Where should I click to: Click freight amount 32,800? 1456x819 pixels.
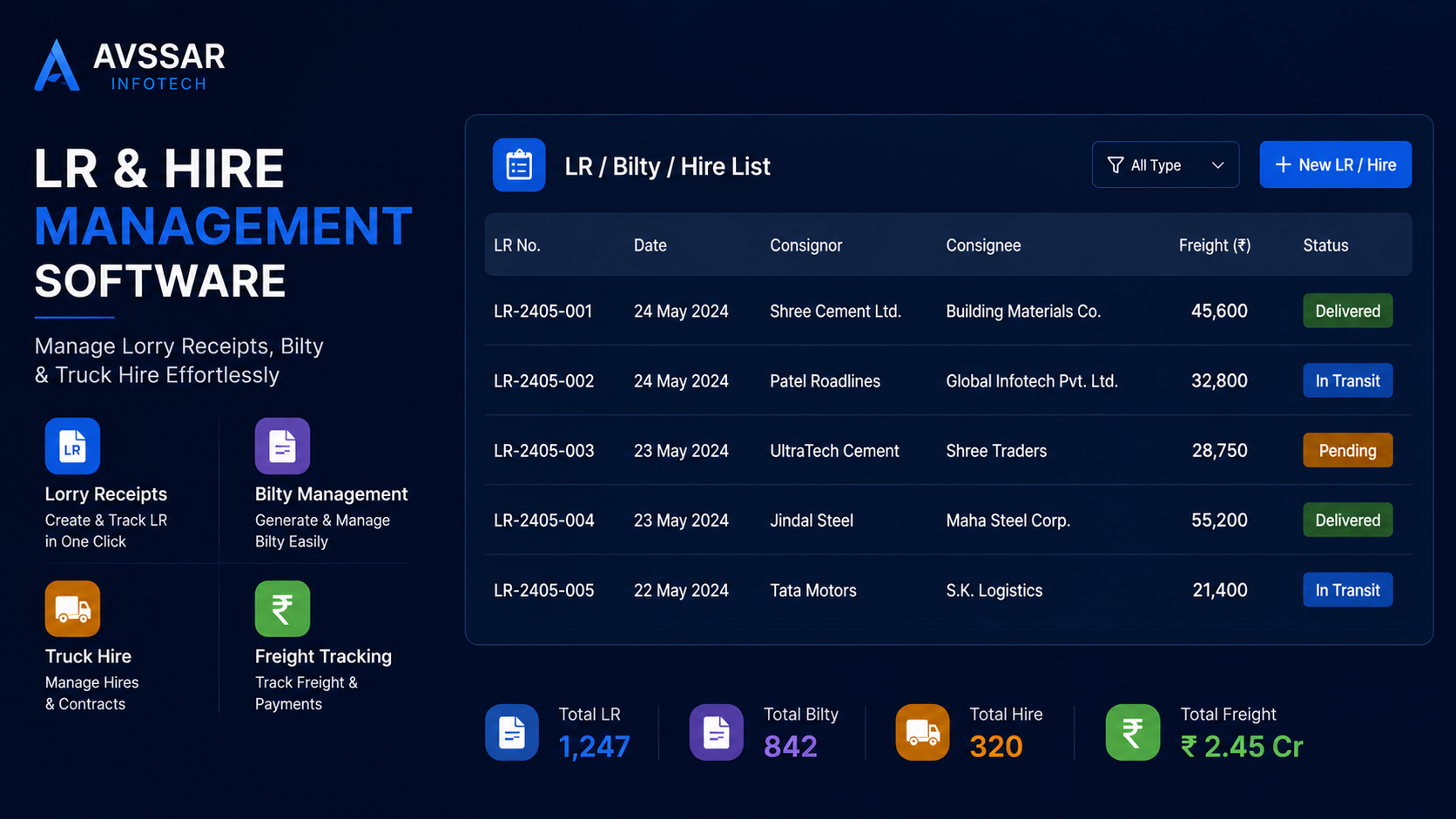(1219, 380)
